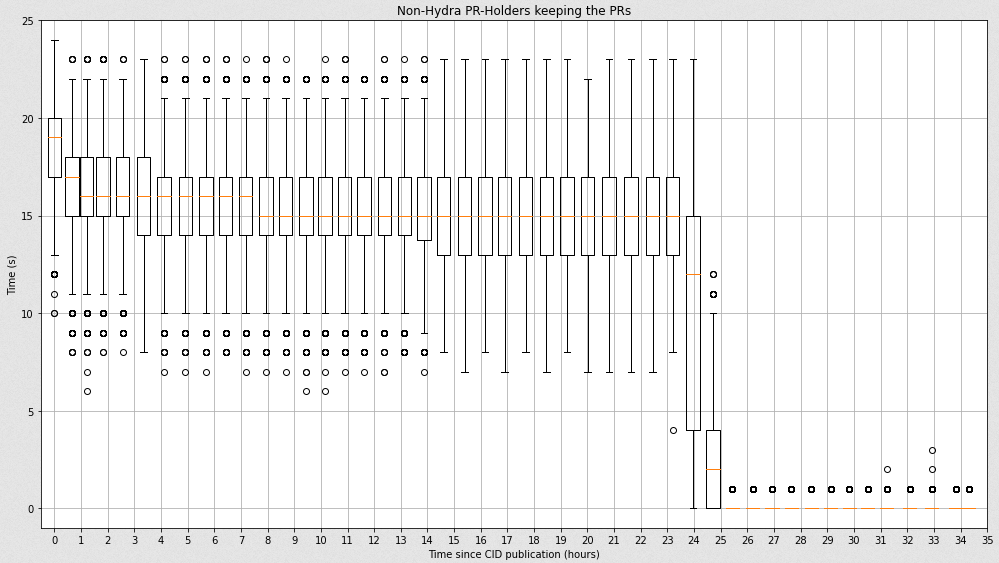The image size is (999, 563).
Task: Click x-axis tick label 28
Action: coord(801,540)
